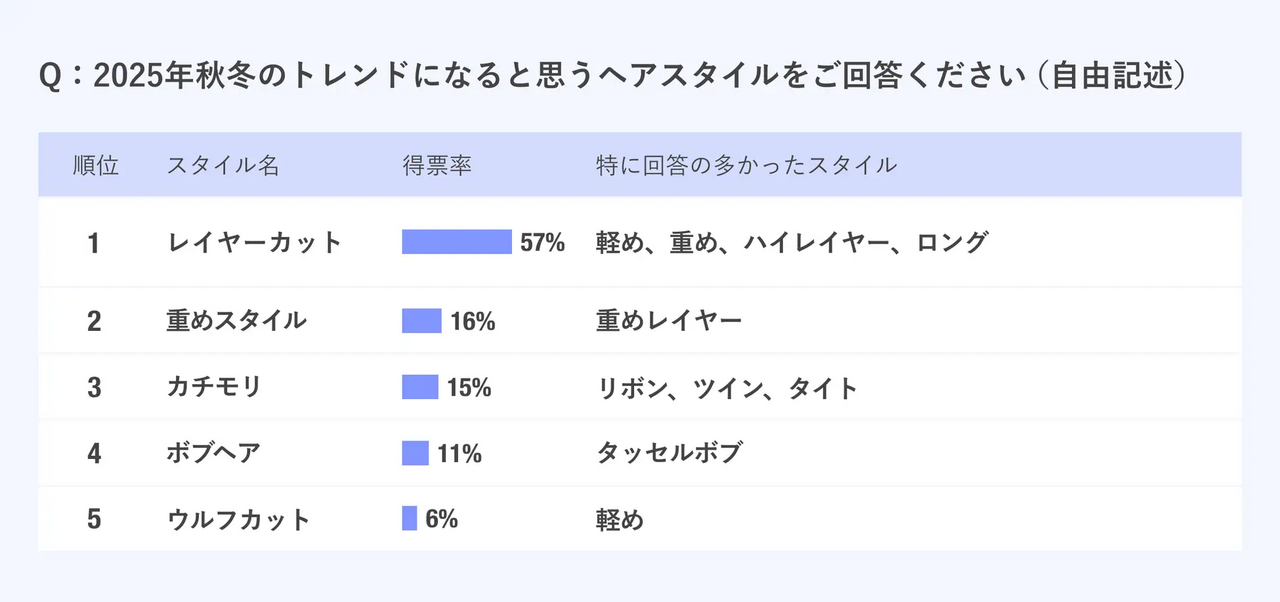Click the 順位 column header
The width and height of the screenshot is (1280, 602).
coord(95,166)
